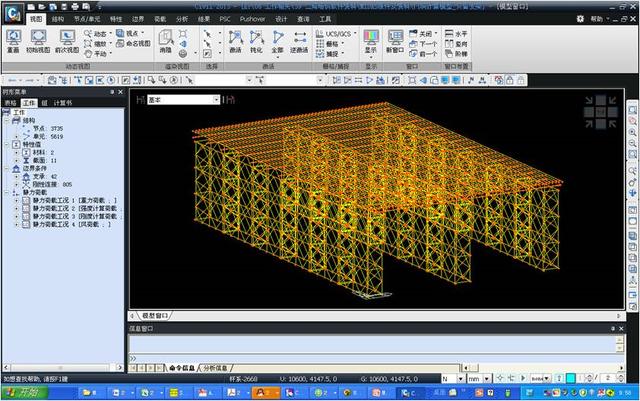Collapse the 特性值 tree node
This screenshot has width=640, height=401.
7,144
